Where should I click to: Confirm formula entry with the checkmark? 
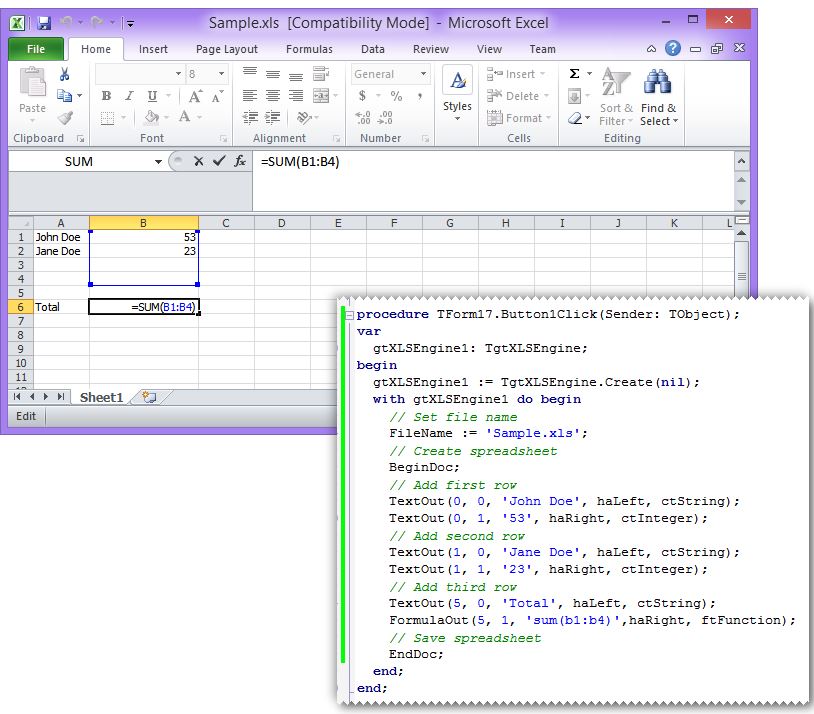219,161
